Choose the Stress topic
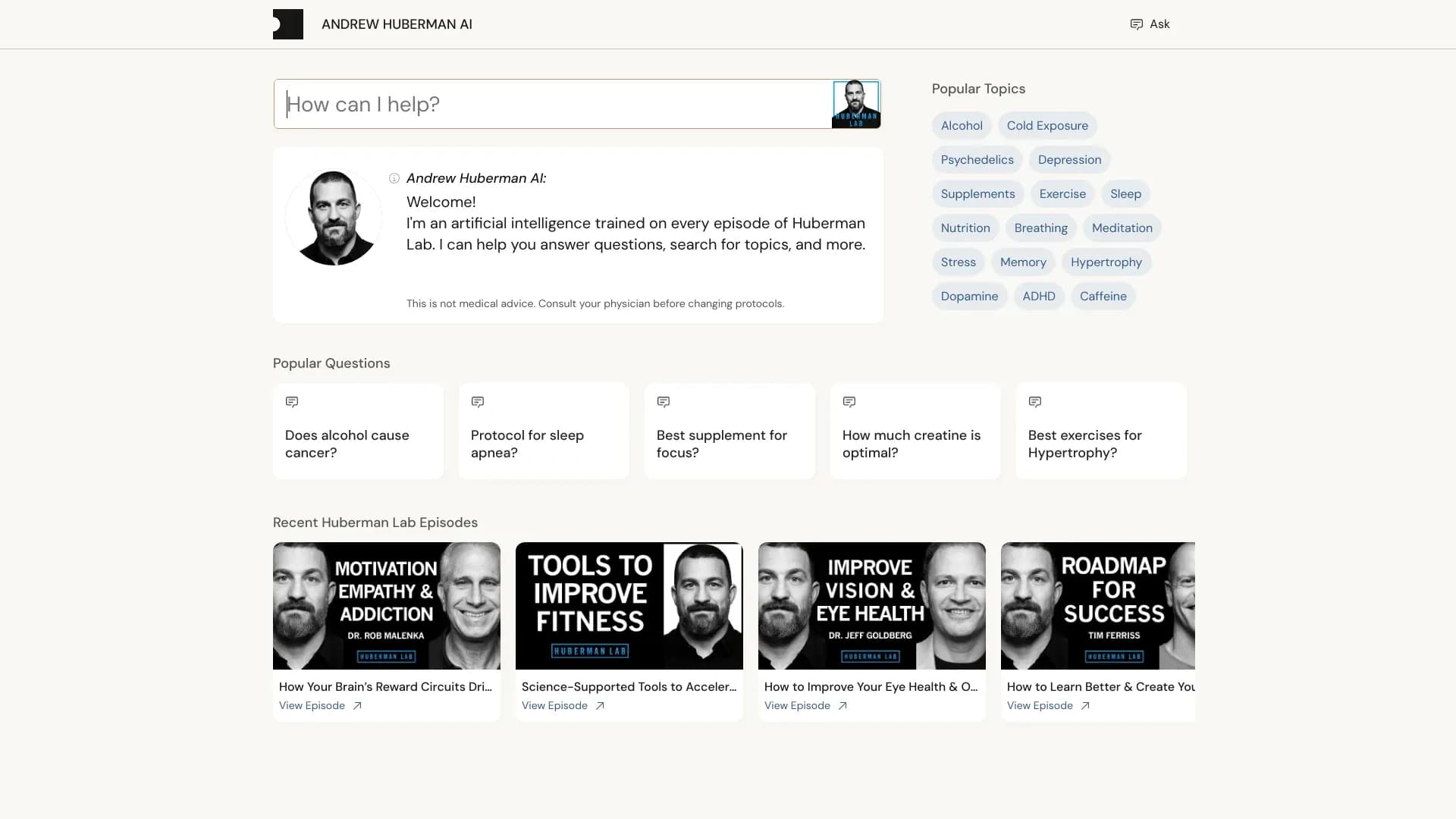 959,262
